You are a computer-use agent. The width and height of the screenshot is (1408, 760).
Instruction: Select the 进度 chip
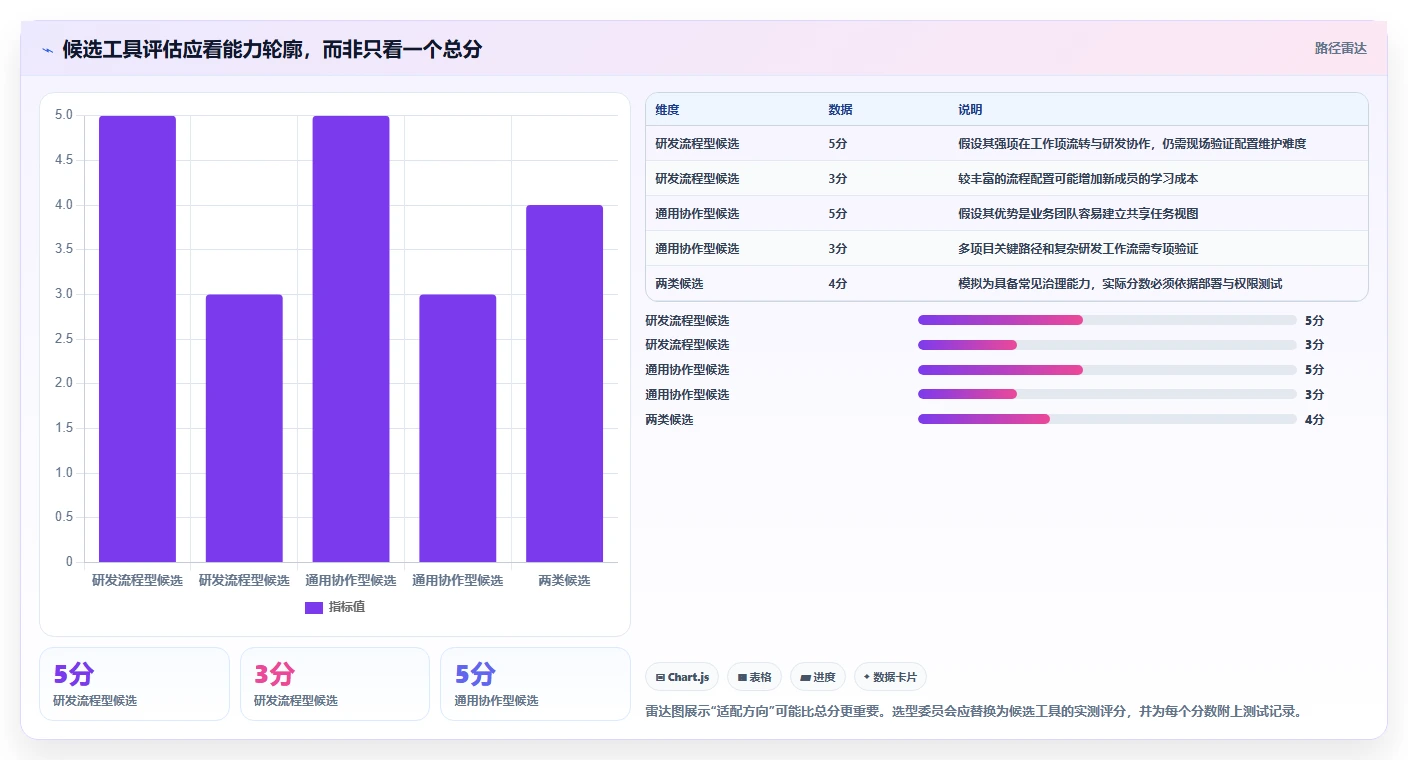pyautogui.click(x=818, y=677)
